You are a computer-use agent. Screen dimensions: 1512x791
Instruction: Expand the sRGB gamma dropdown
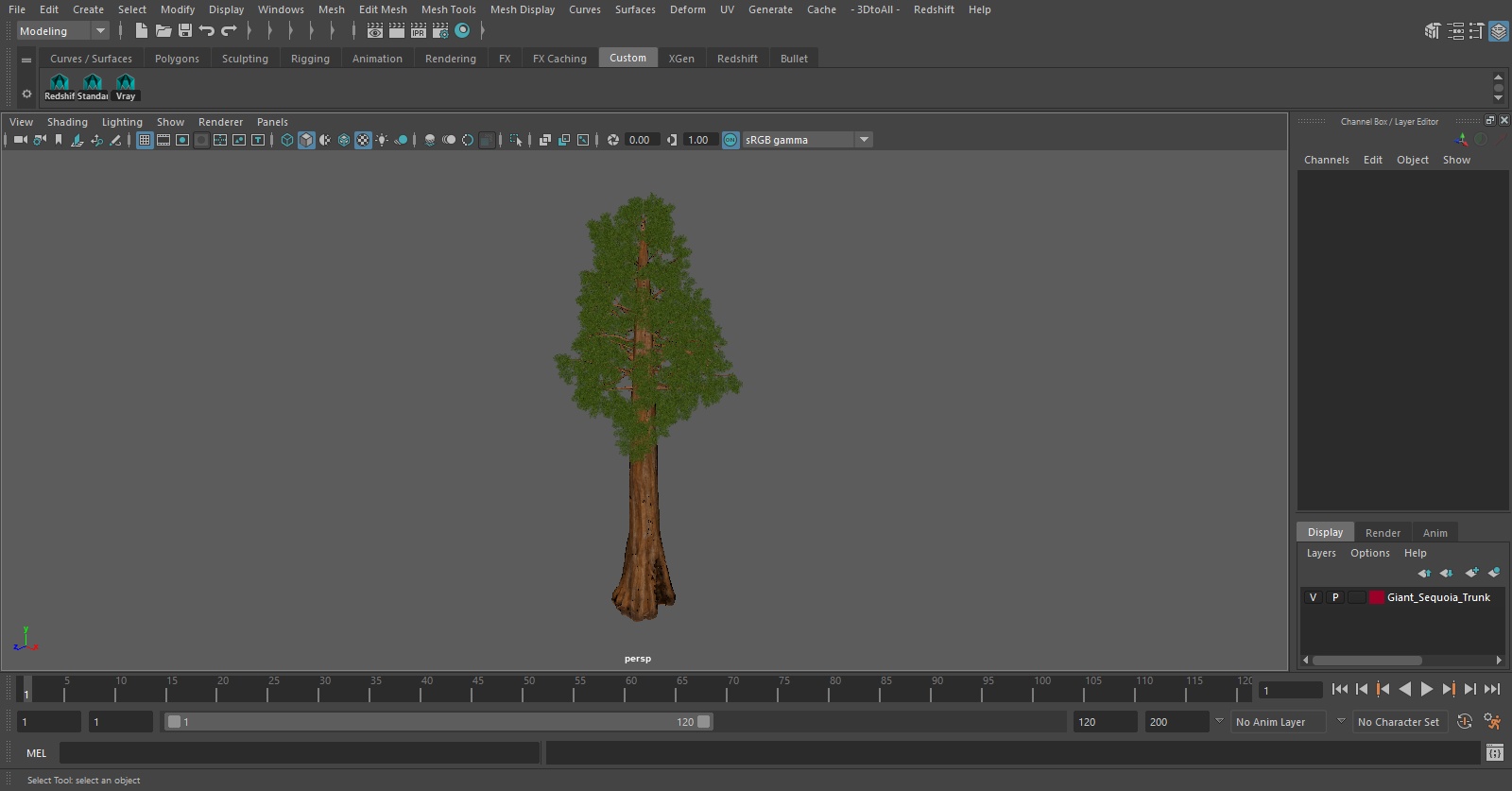863,140
